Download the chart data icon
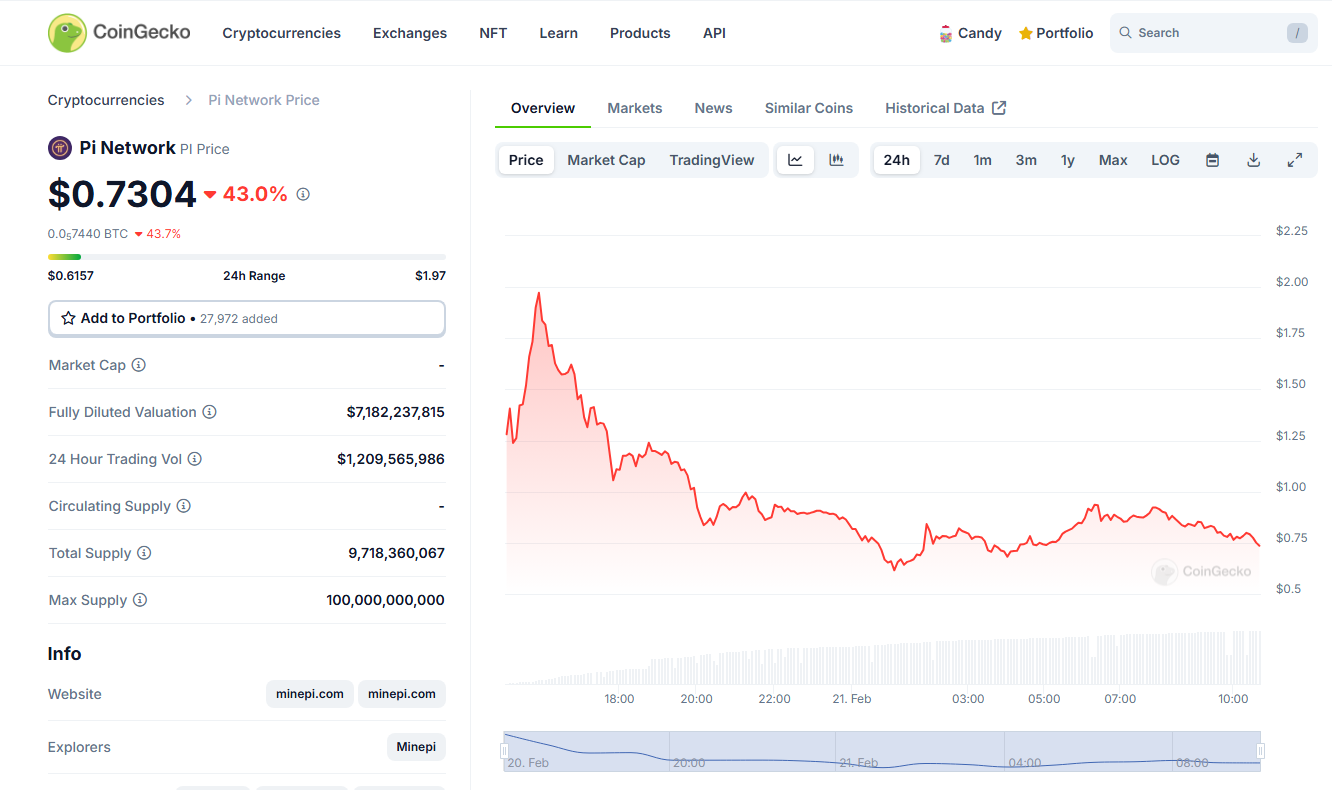Image resolution: width=1332 pixels, height=790 pixels. (1253, 160)
